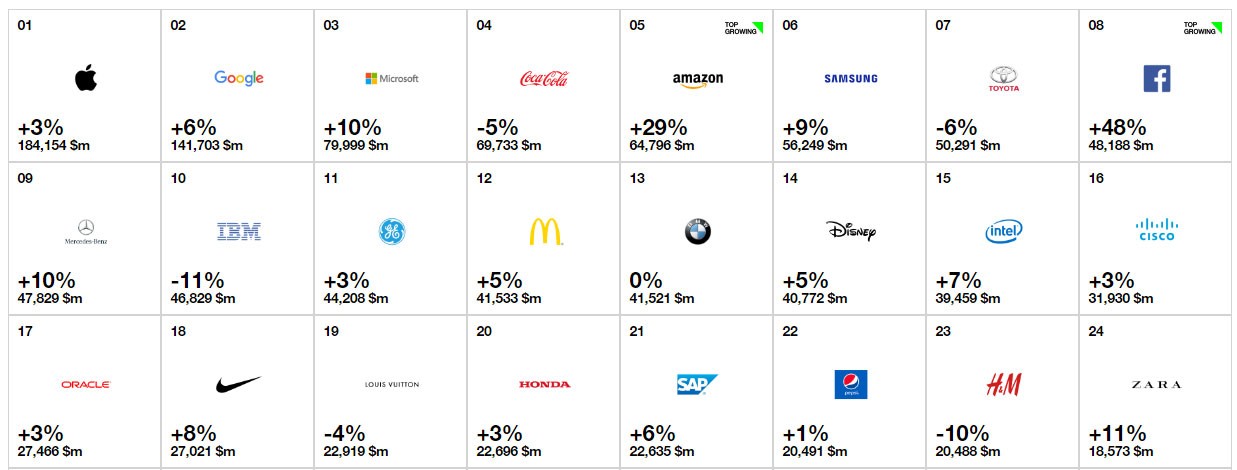Image resolution: width=1237 pixels, height=470 pixels.
Task: Select the Facebook logo icon
Action: point(1156,79)
